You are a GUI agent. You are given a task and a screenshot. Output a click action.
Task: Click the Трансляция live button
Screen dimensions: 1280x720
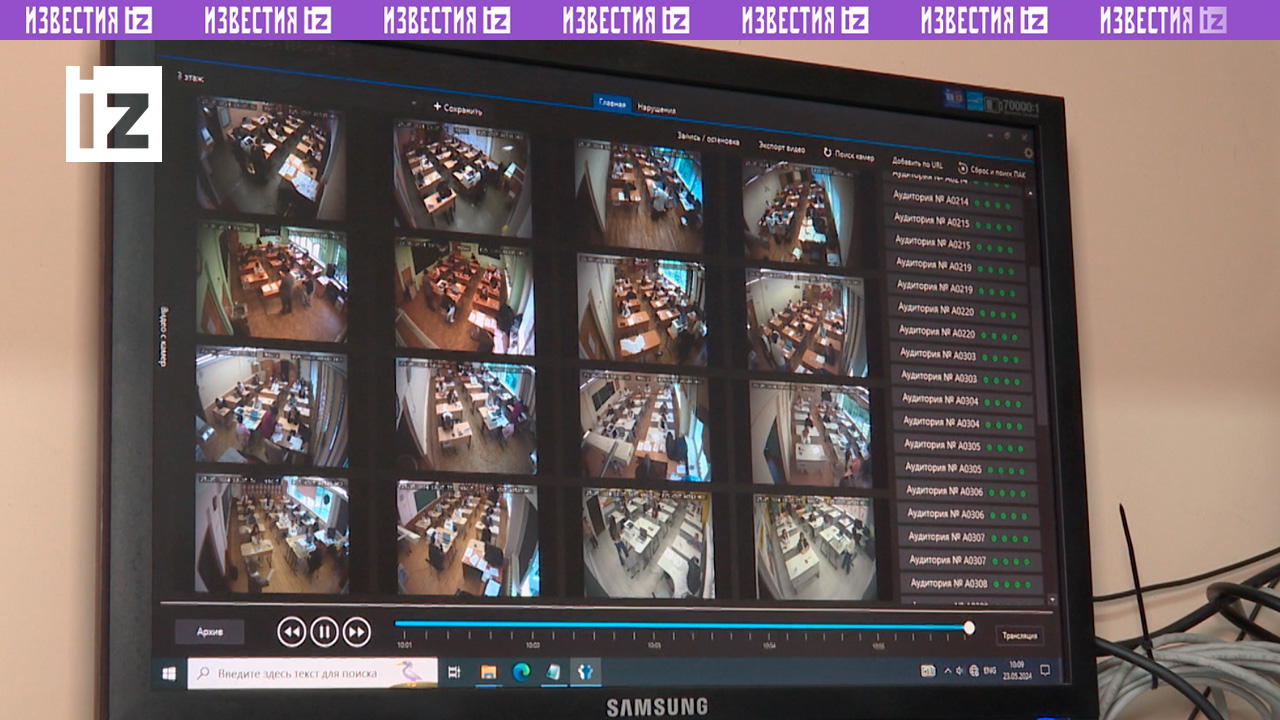tap(1020, 635)
